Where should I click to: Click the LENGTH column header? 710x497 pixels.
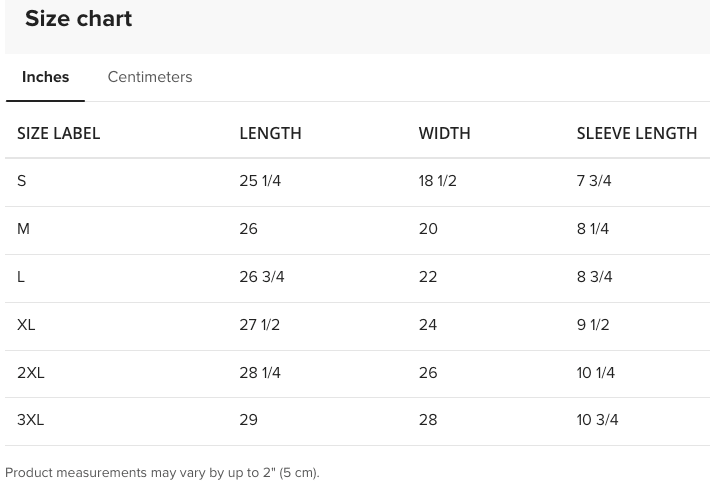click(270, 133)
